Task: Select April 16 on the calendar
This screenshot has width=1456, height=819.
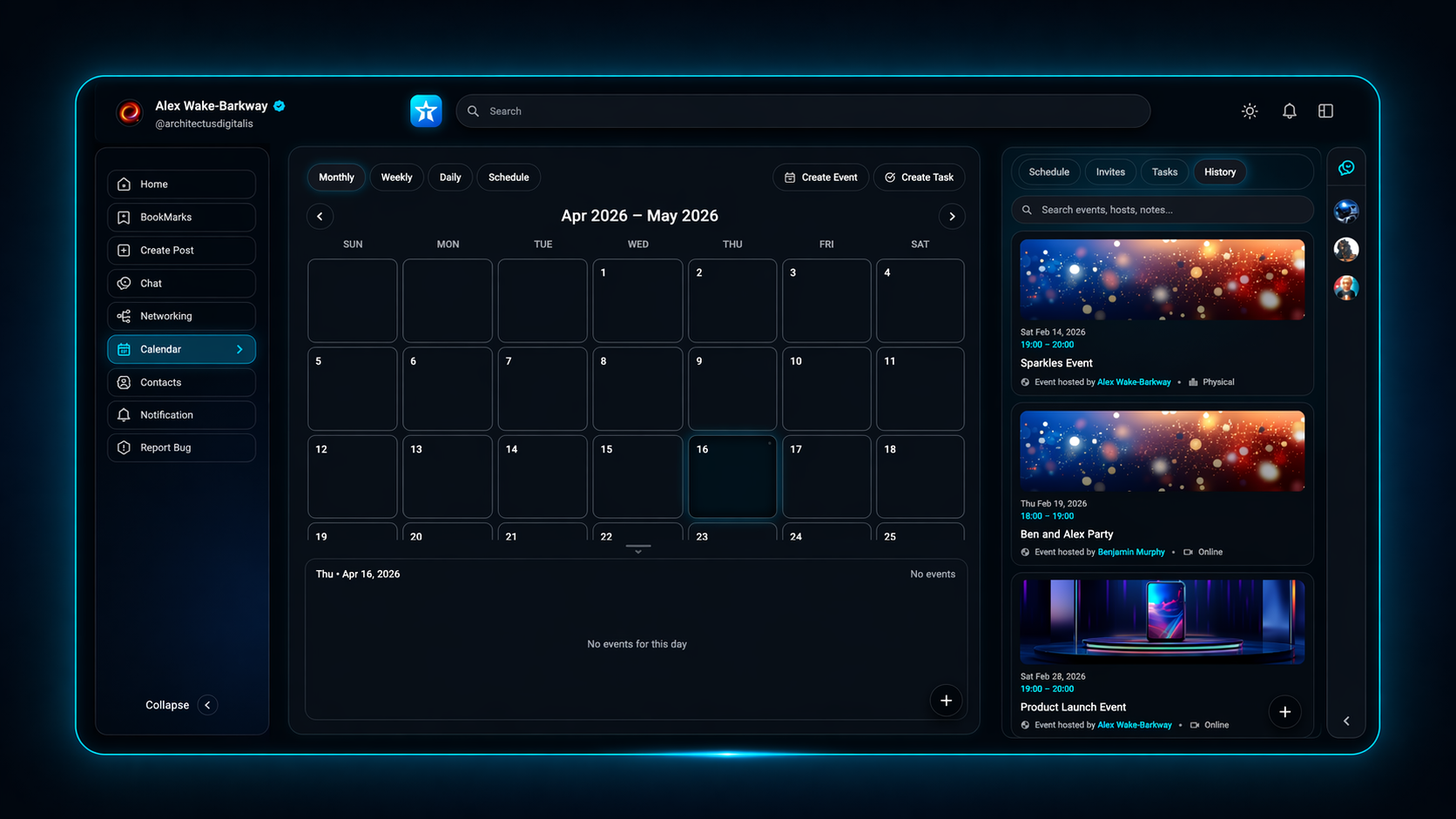Action: [x=732, y=477]
